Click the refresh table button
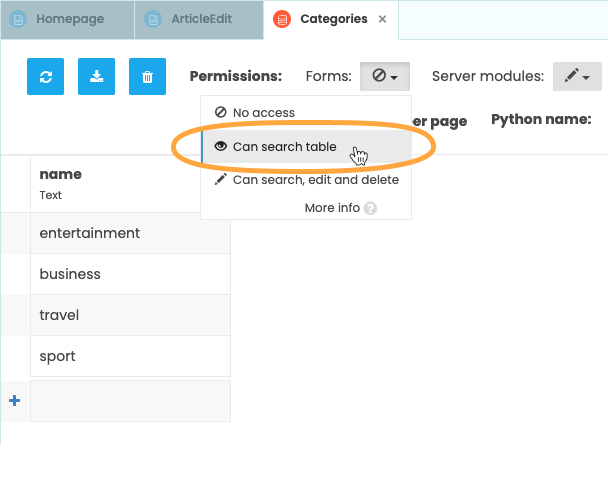The height and width of the screenshot is (484, 608). 45,76
